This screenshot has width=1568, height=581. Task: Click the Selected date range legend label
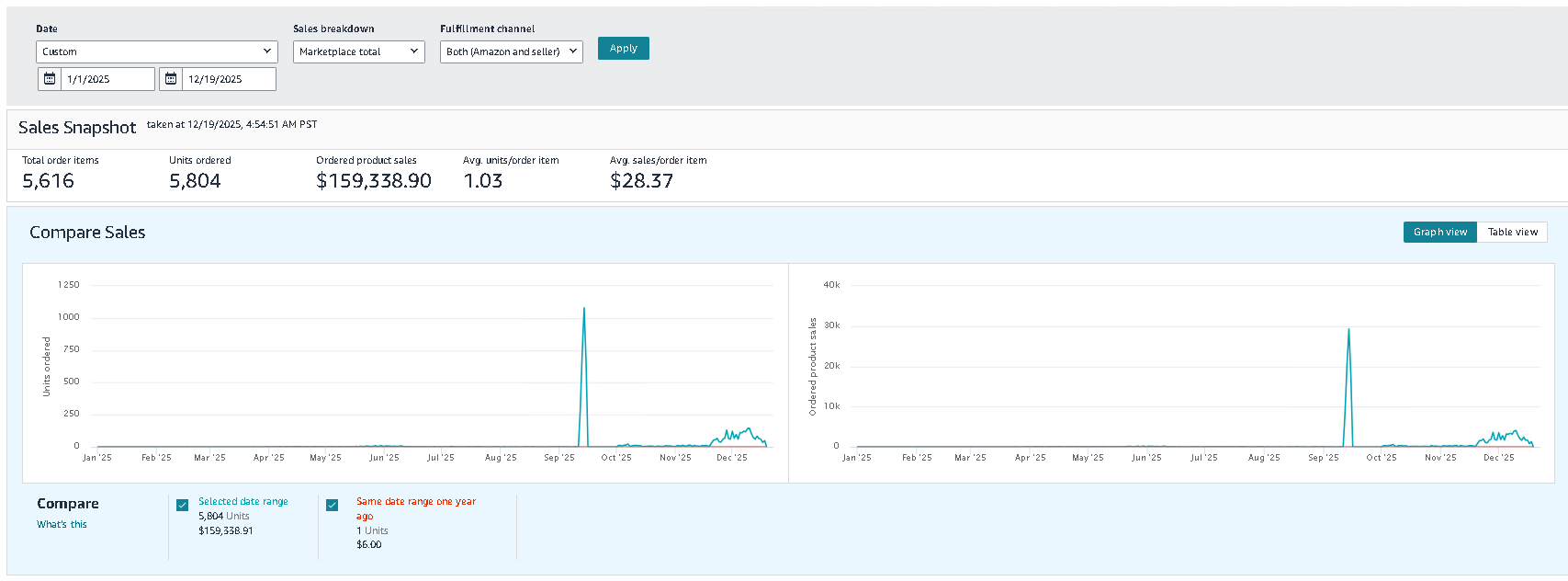243,502
